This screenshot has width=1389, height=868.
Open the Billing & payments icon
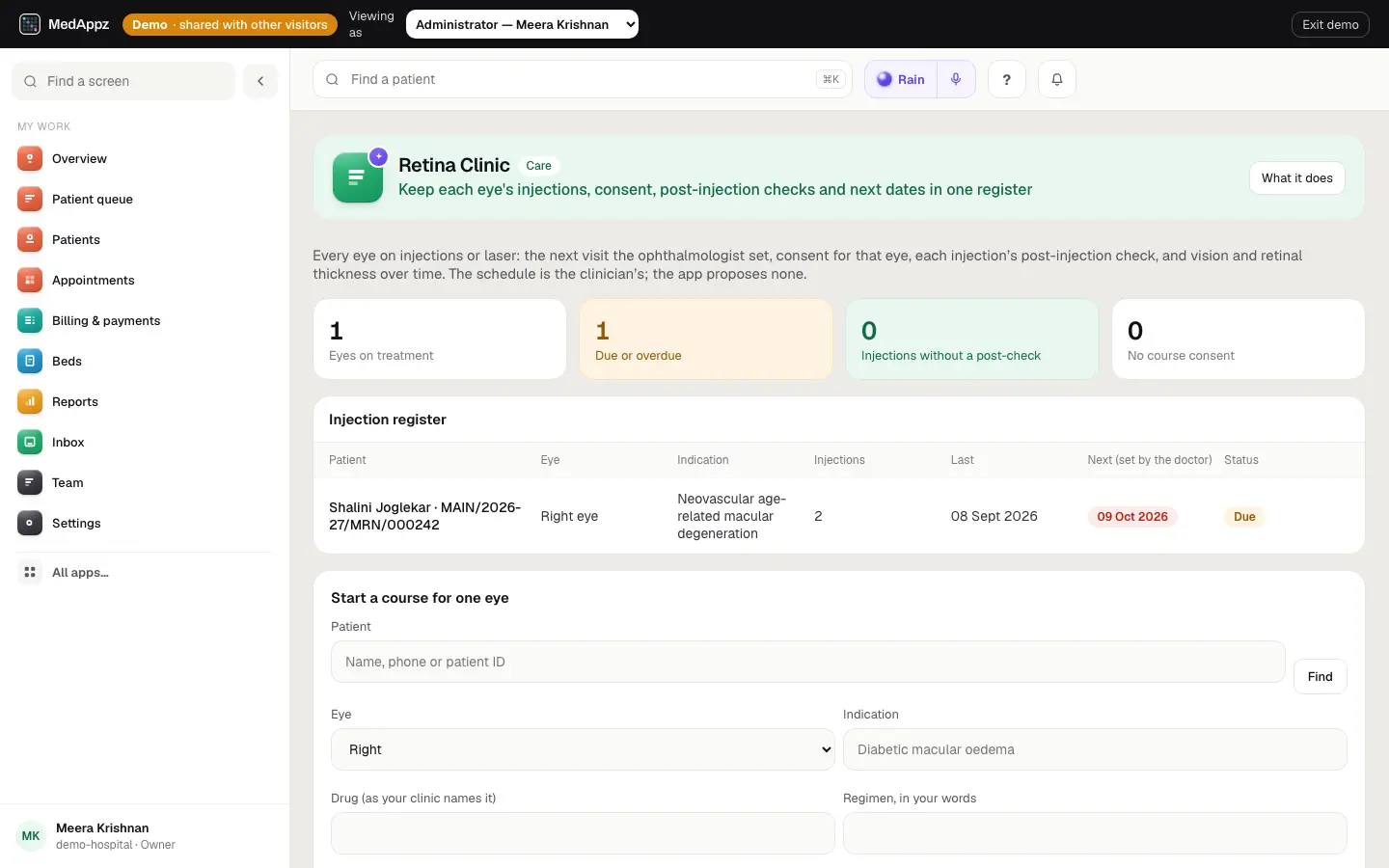click(30, 320)
